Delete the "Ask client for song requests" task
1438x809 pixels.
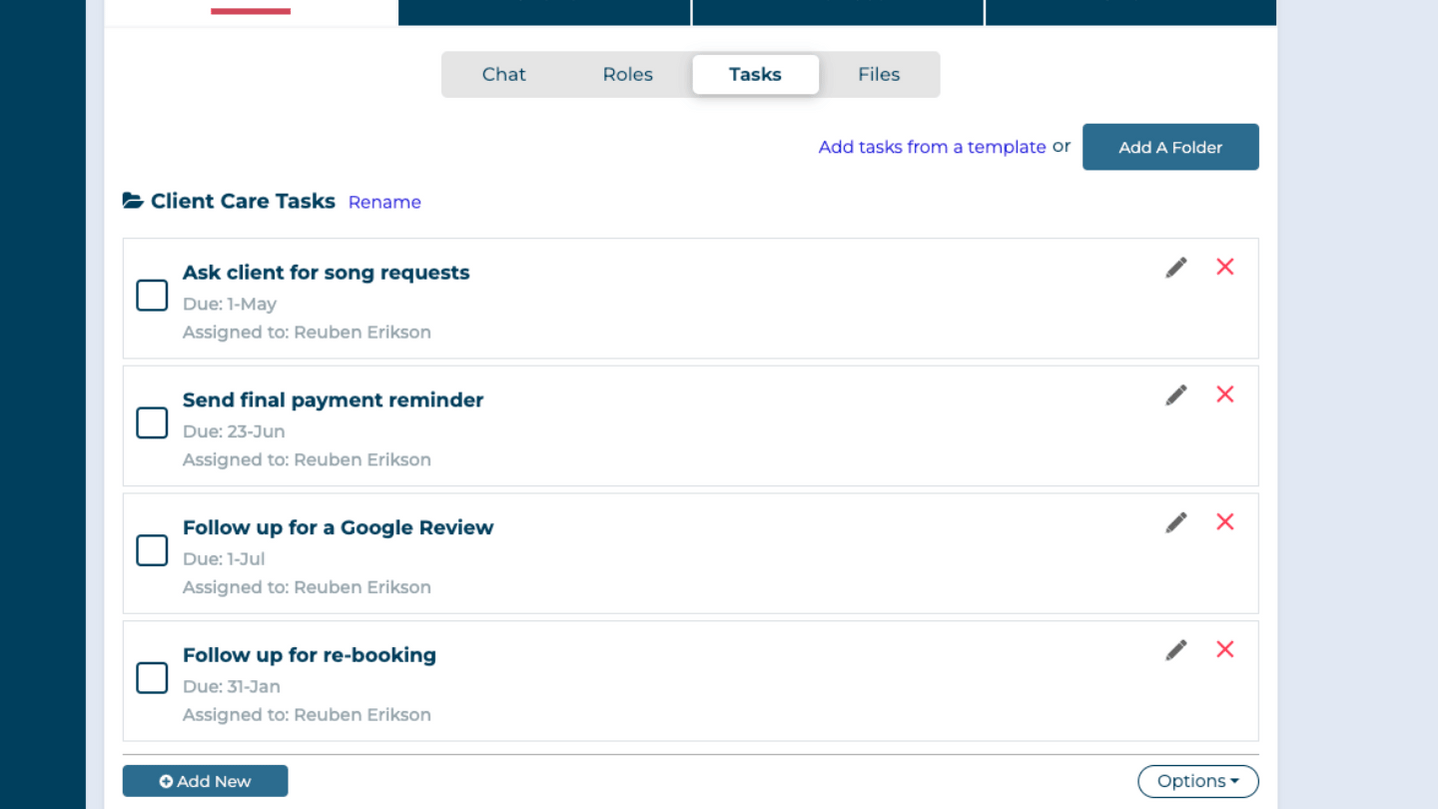point(1224,266)
